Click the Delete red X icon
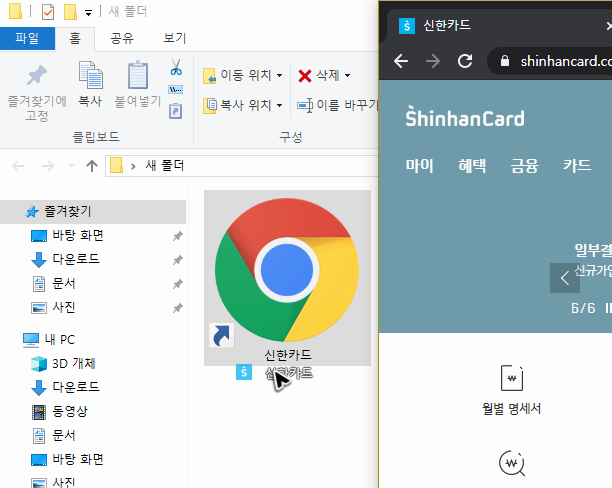Viewport: 612px width, 488px height. pyautogui.click(x=304, y=75)
